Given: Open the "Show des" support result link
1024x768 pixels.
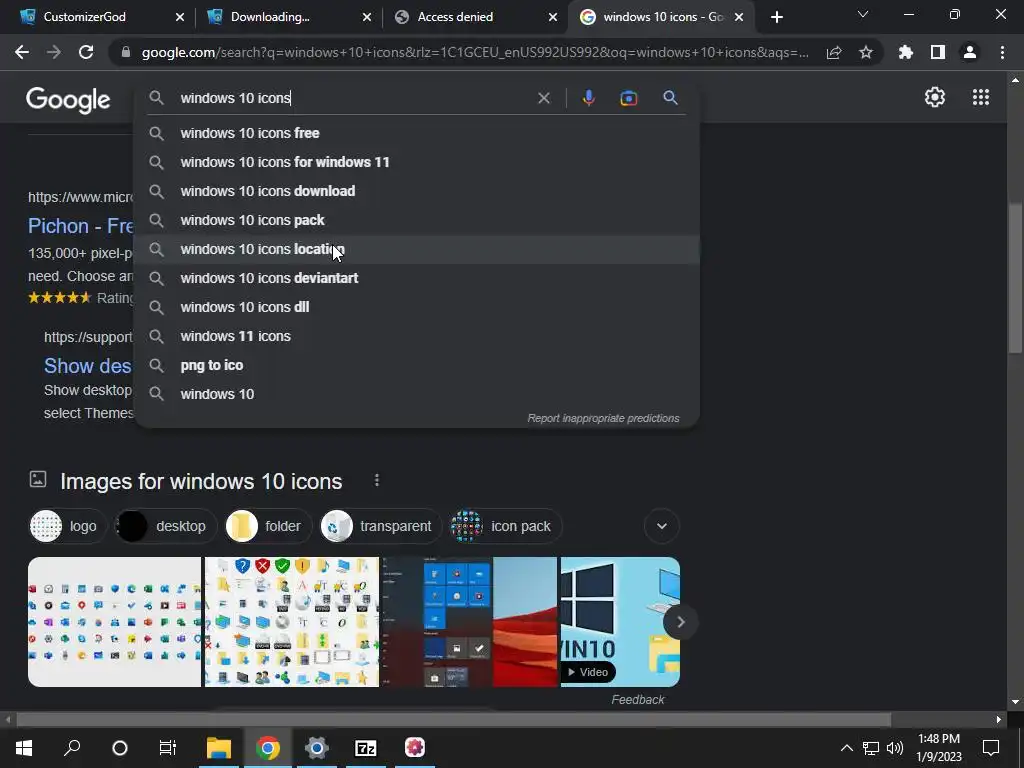Looking at the screenshot, I should 88,366.
